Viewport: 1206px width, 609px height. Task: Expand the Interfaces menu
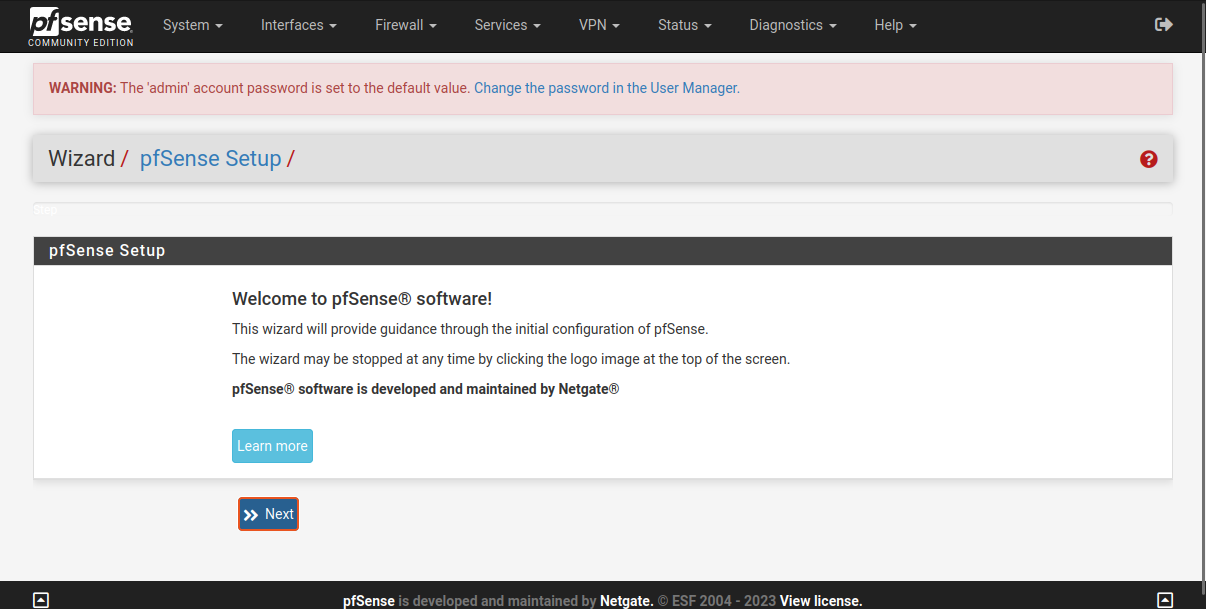298,25
